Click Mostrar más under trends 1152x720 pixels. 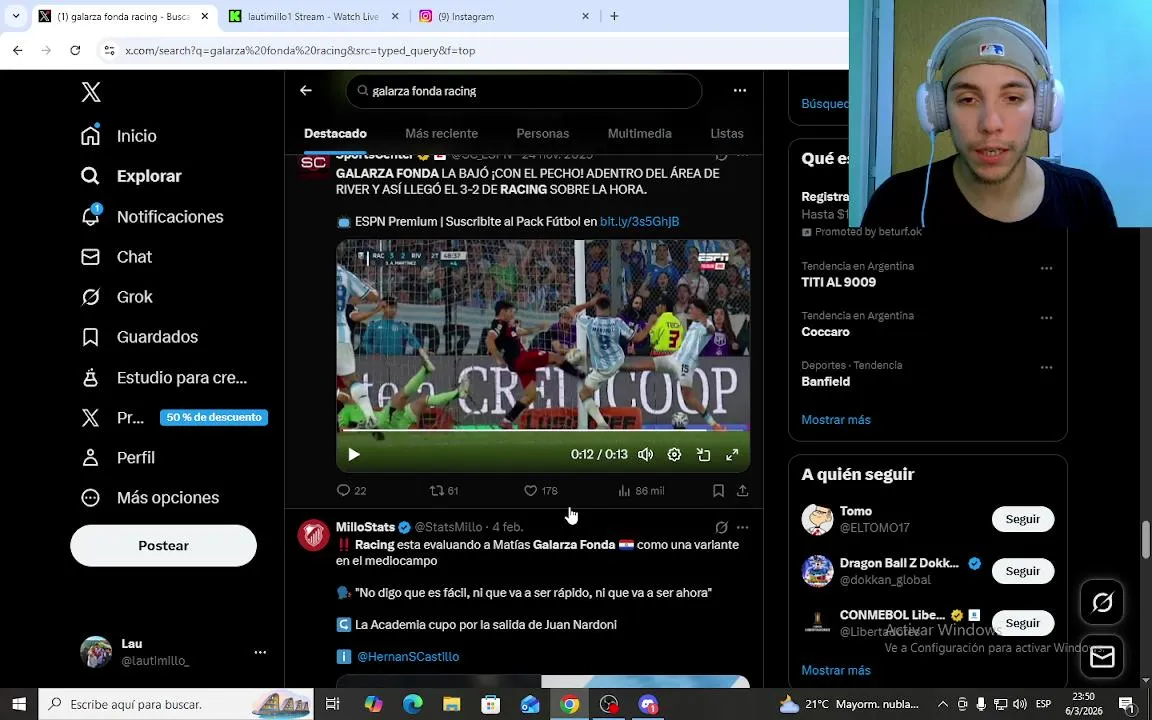pos(836,420)
